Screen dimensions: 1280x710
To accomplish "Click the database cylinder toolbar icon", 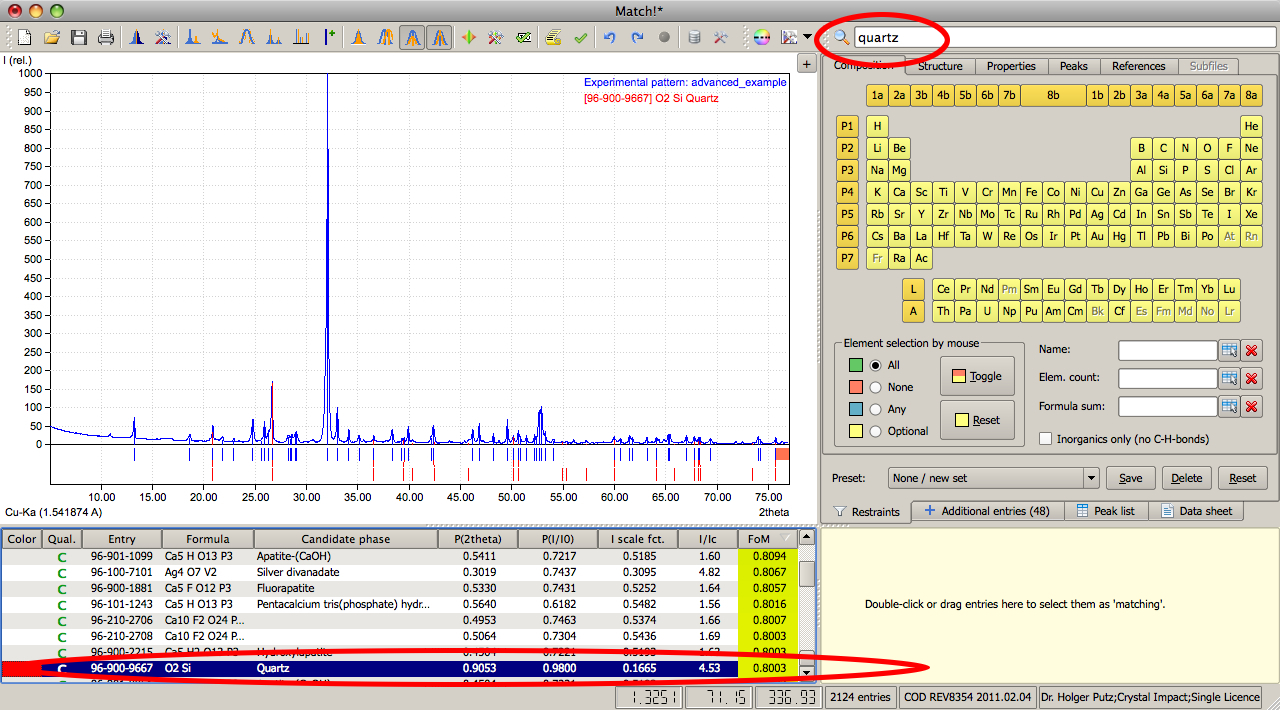I will coord(694,38).
